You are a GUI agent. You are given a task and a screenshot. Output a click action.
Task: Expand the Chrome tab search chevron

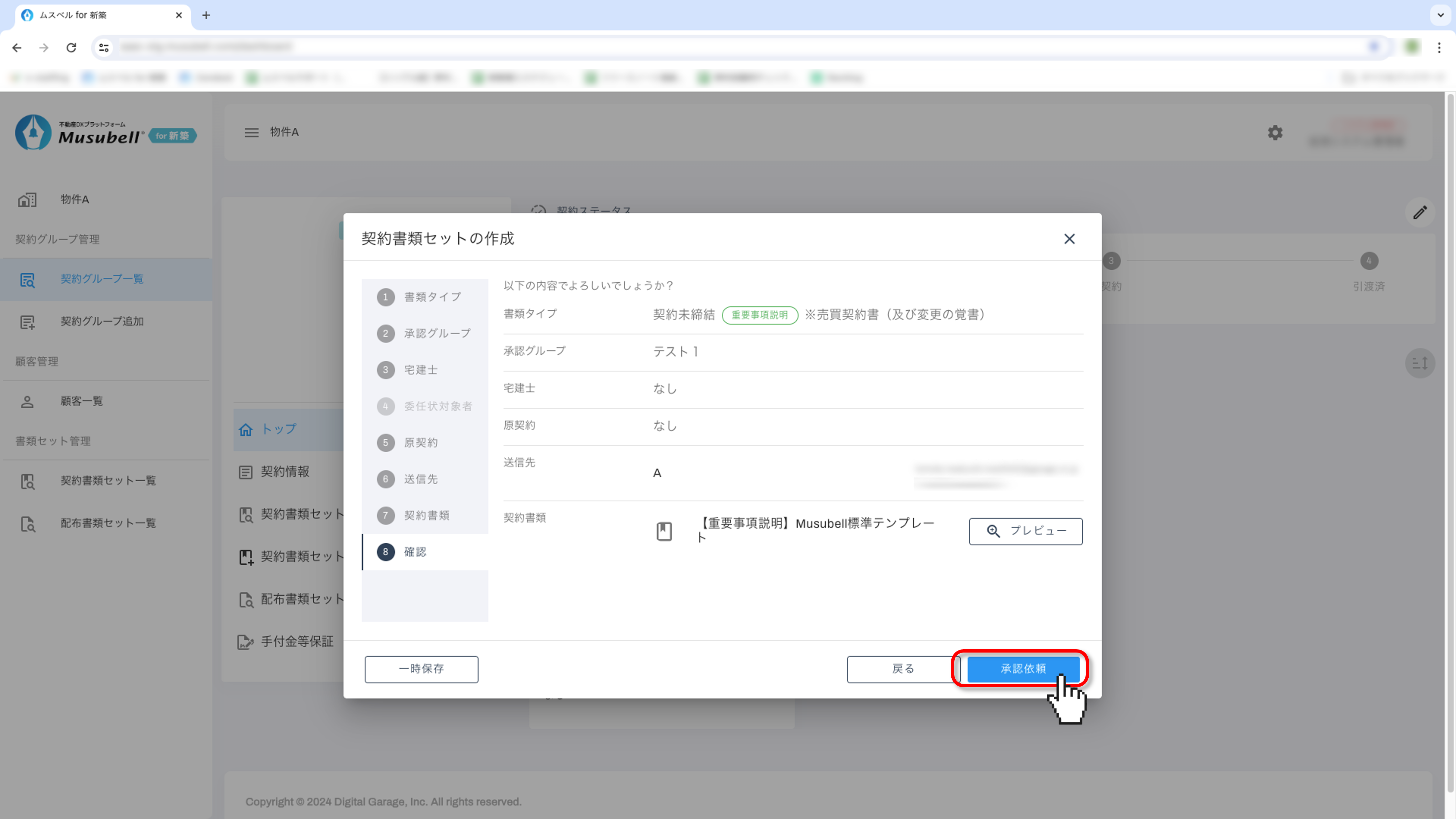(1440, 15)
